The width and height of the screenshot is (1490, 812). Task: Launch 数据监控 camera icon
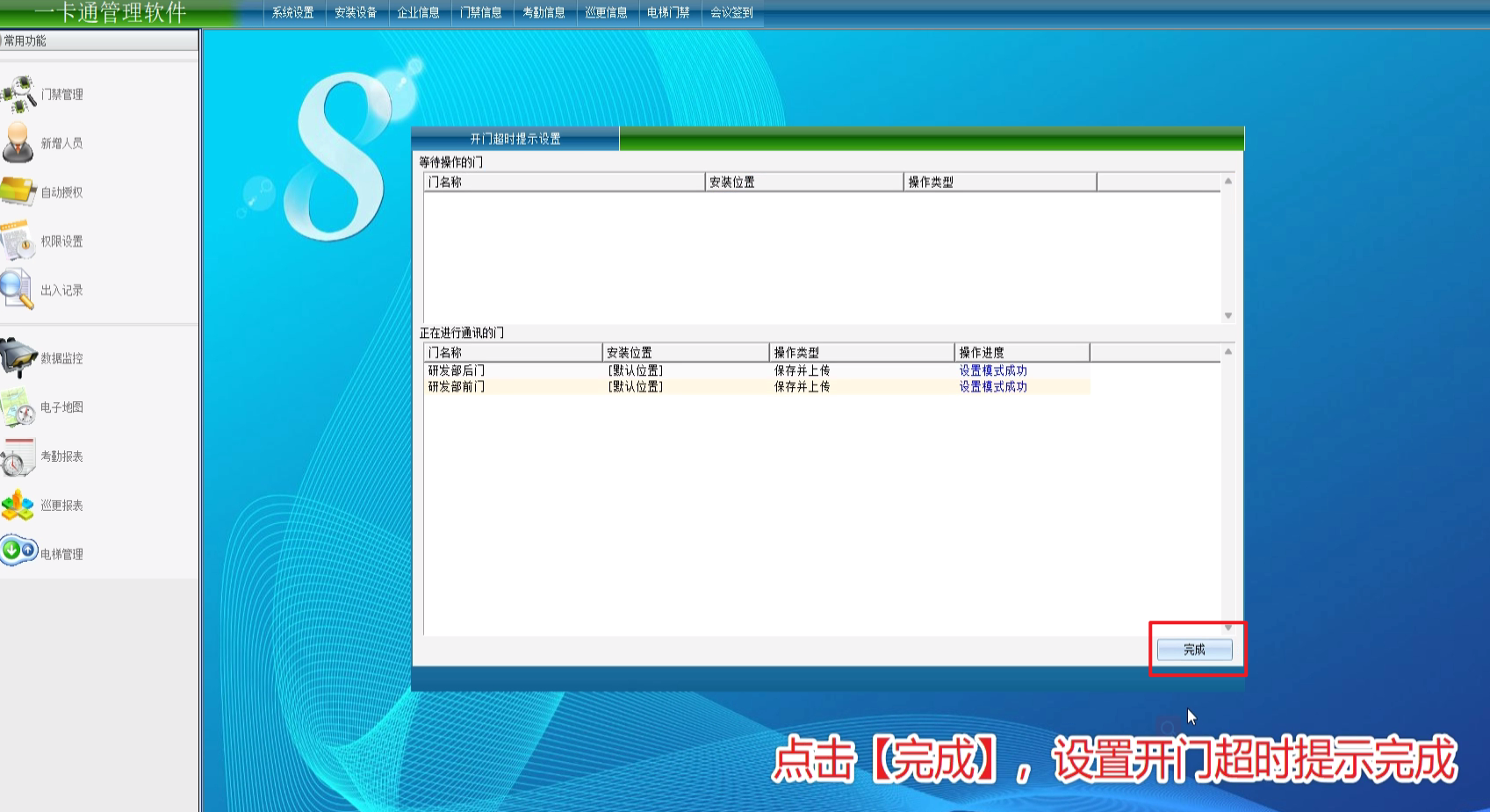(19, 358)
